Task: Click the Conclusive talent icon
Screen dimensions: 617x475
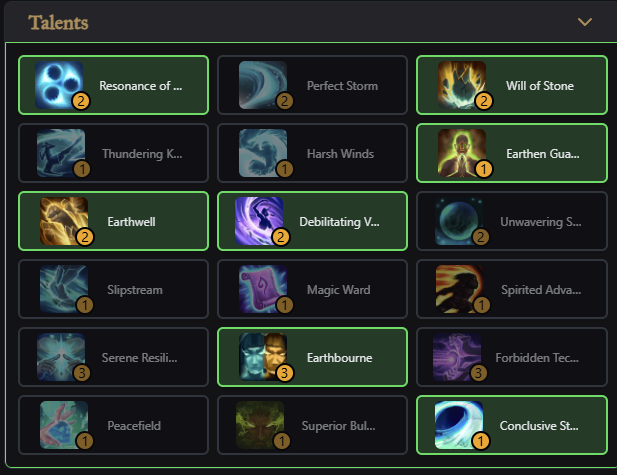Action: click(459, 425)
